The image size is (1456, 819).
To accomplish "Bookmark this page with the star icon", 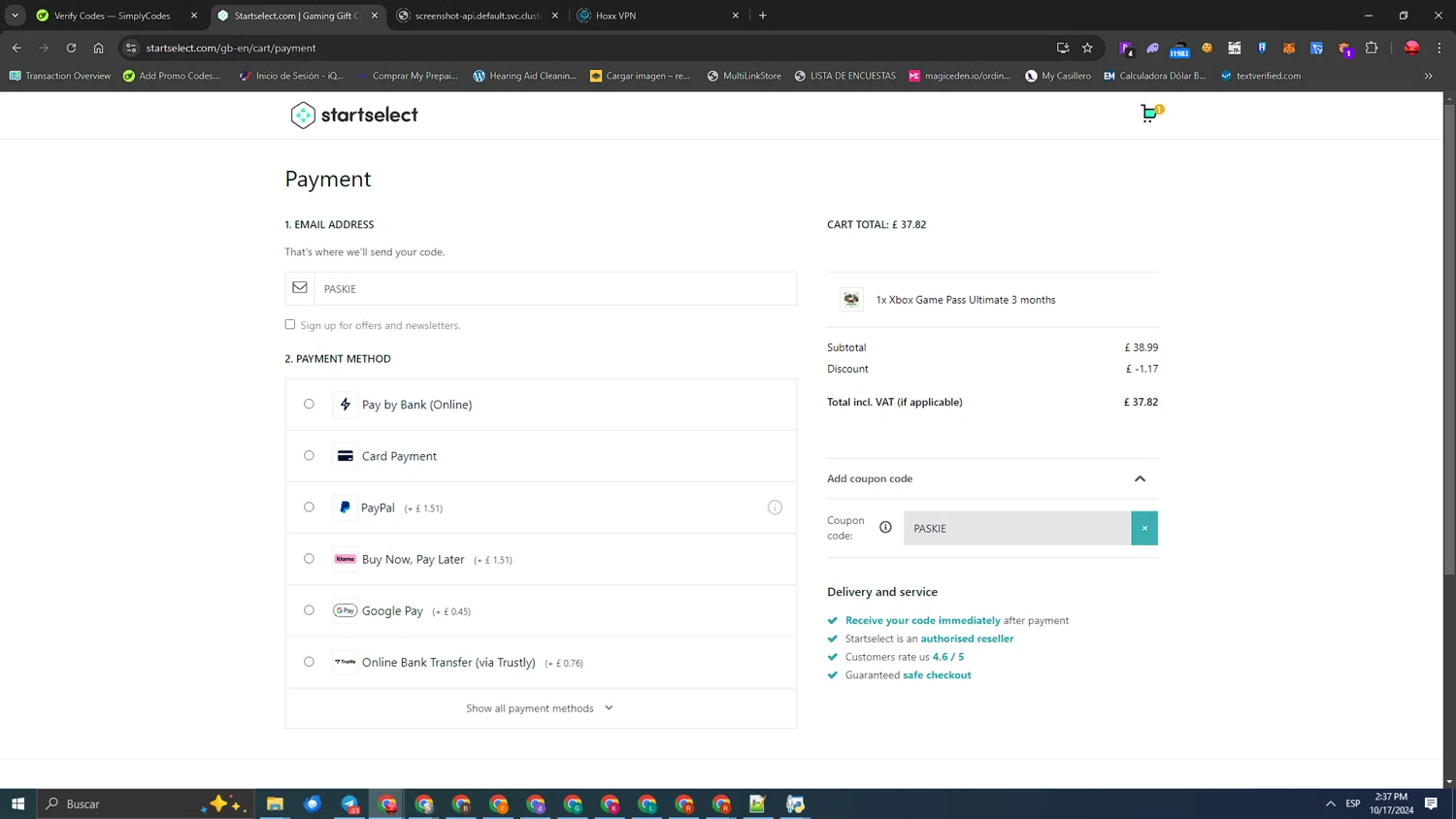I will [x=1087, y=48].
